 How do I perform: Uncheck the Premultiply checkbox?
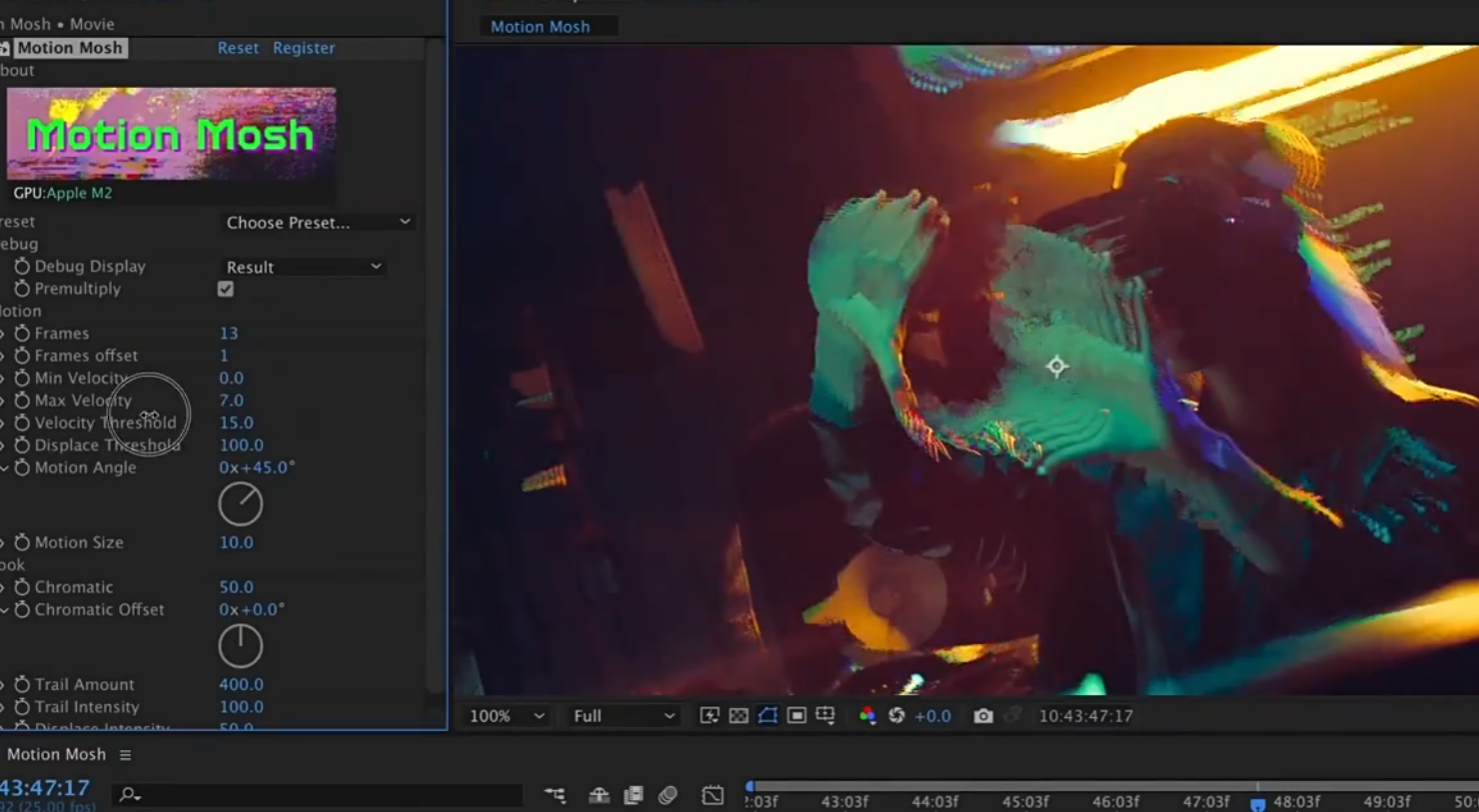226,289
